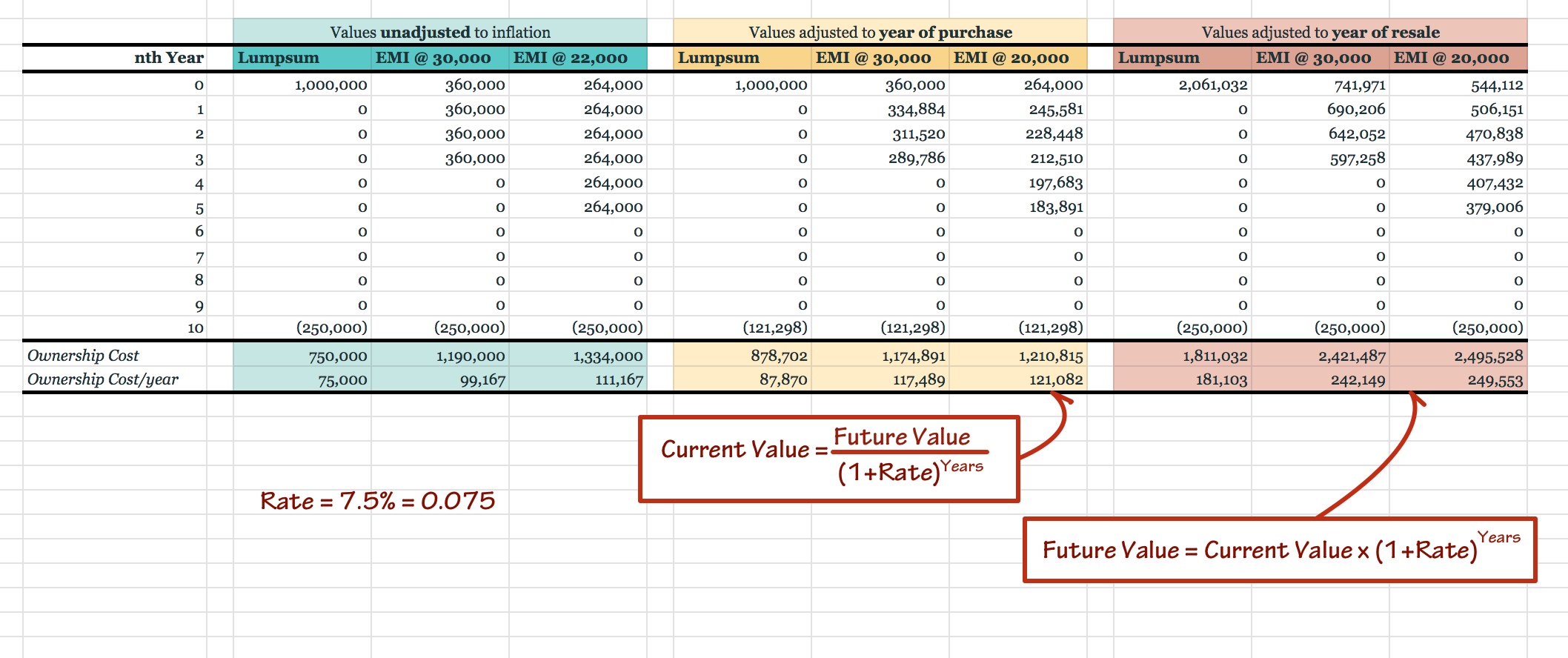Click 'Values adjusted to year of resale' header
This screenshot has width=1568, height=658.
point(1320,32)
